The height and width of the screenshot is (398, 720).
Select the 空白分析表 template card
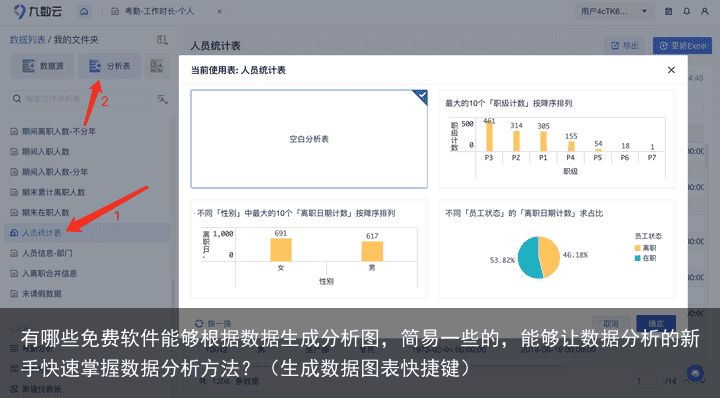309,139
